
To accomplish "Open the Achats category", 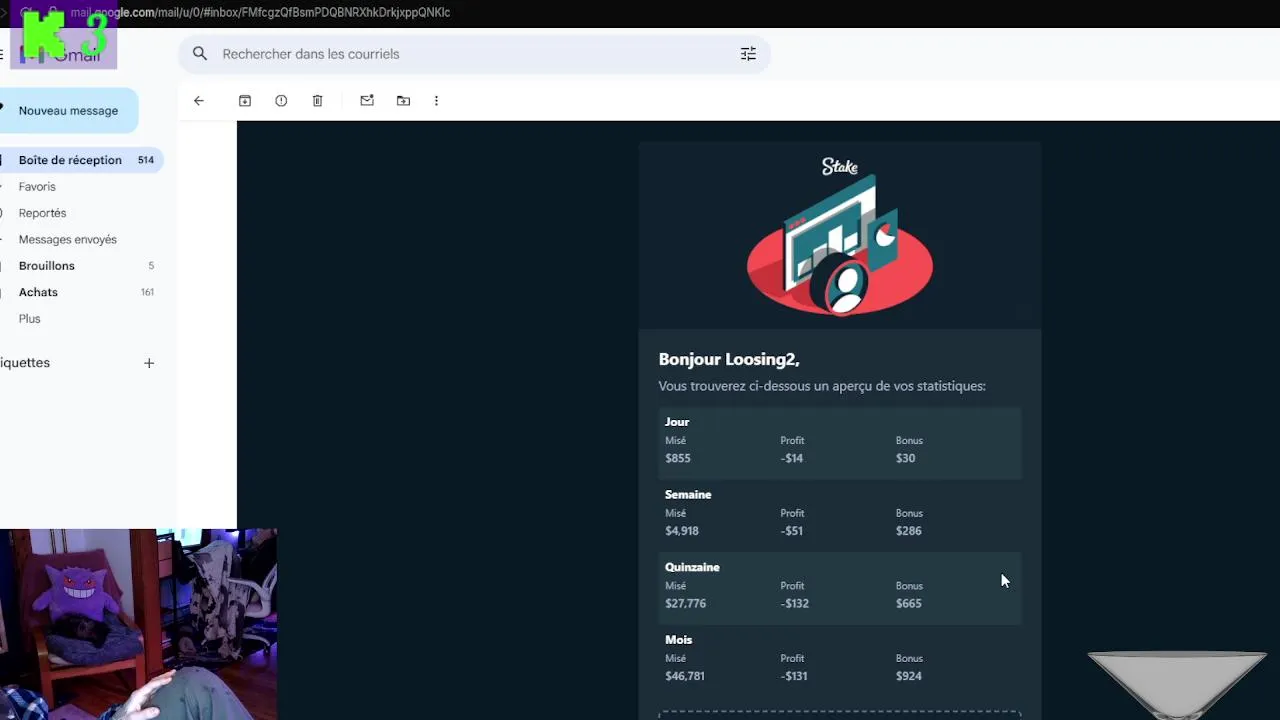I will 38,292.
